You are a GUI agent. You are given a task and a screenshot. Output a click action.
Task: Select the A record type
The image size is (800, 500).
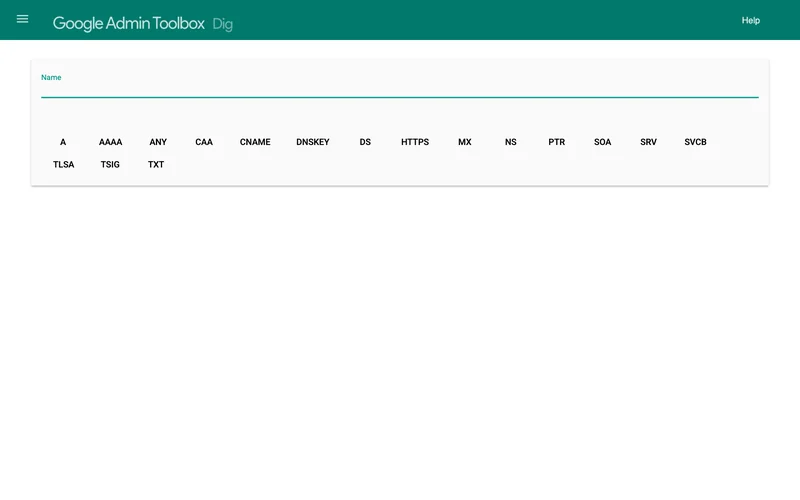[x=63, y=142]
